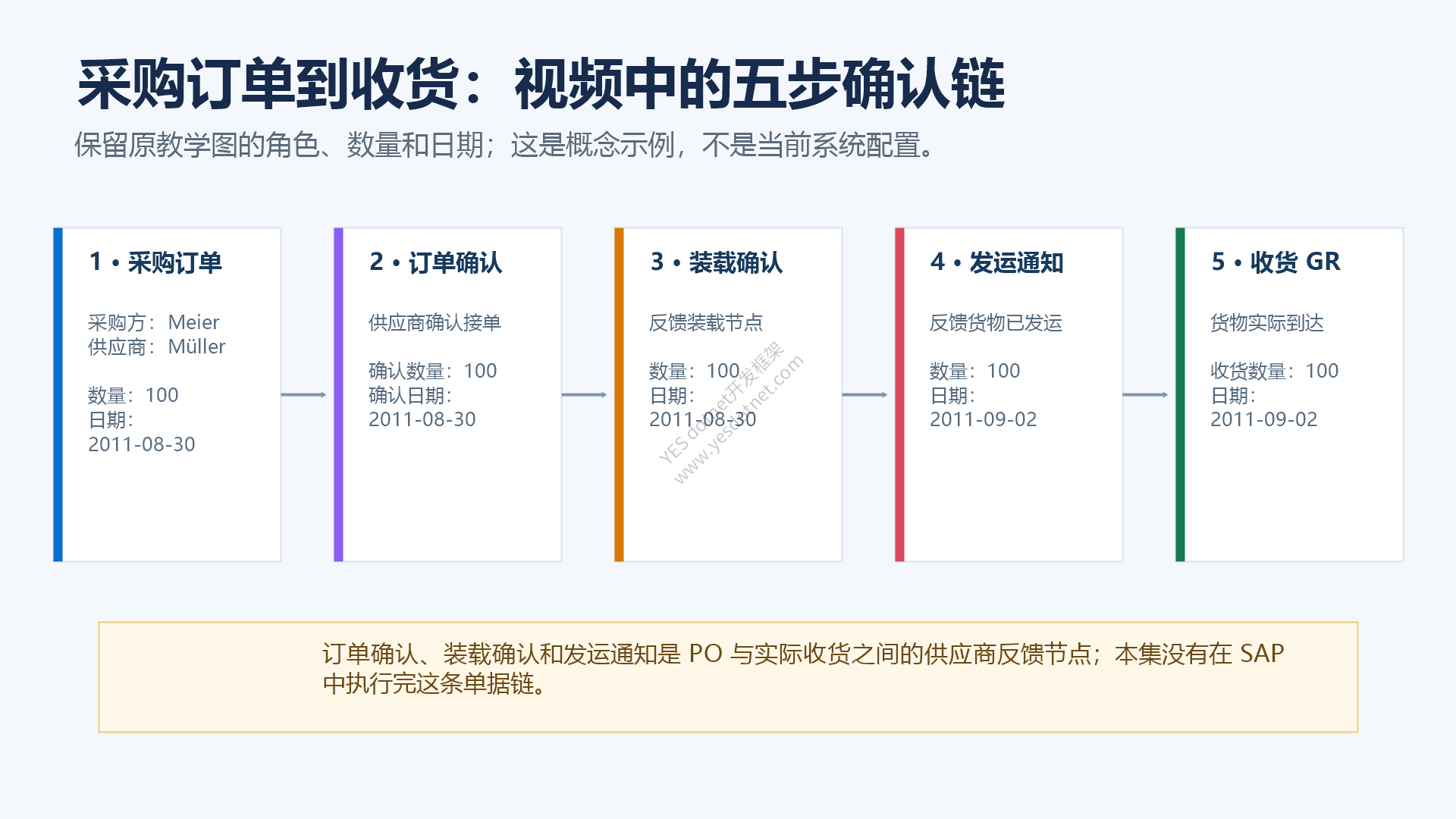Select the subtitle starting with 保留原教学图的角色
The image size is (1456, 819).
[506, 145]
